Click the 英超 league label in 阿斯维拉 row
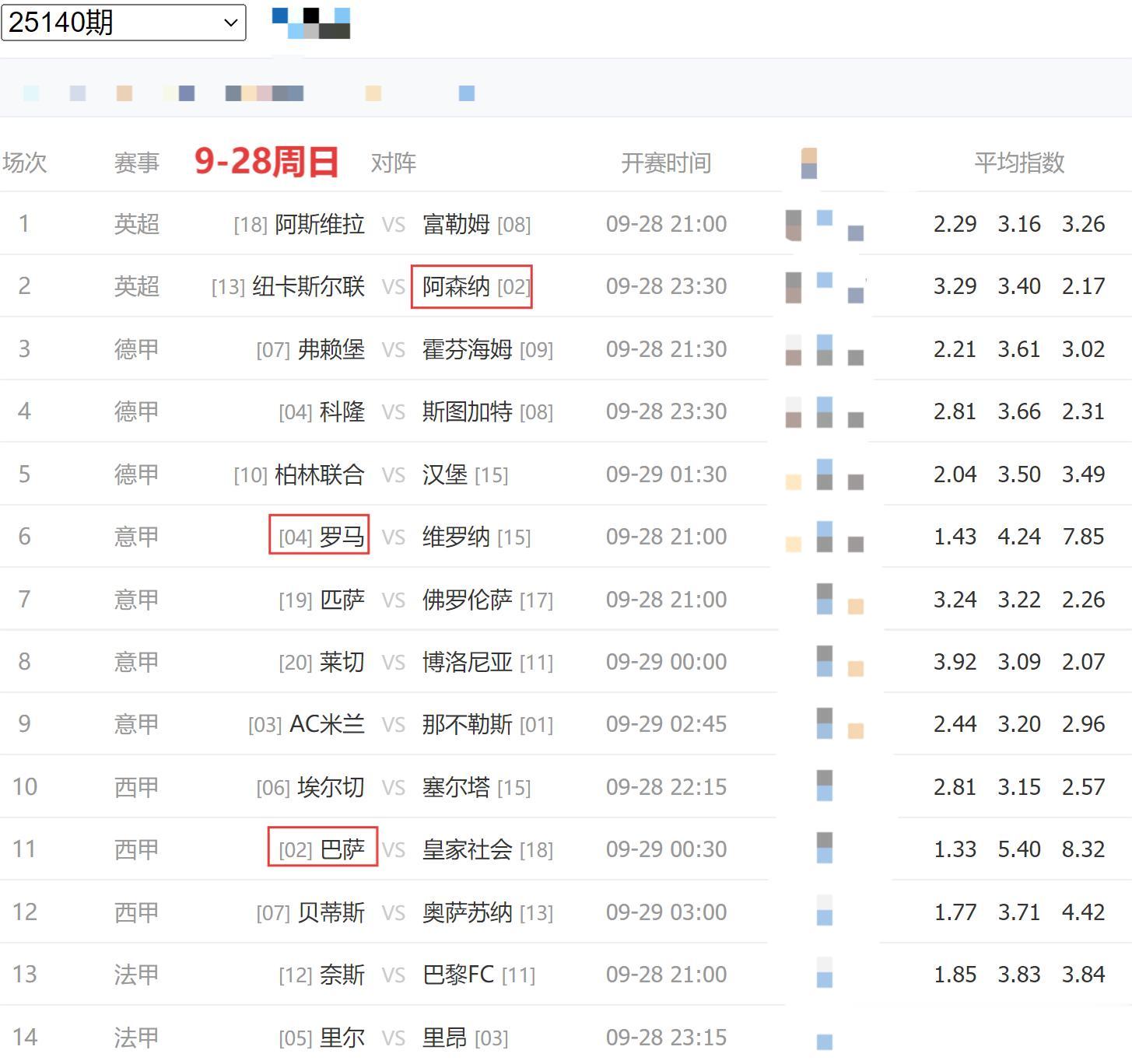This screenshot has width=1132, height=1064. (x=137, y=224)
